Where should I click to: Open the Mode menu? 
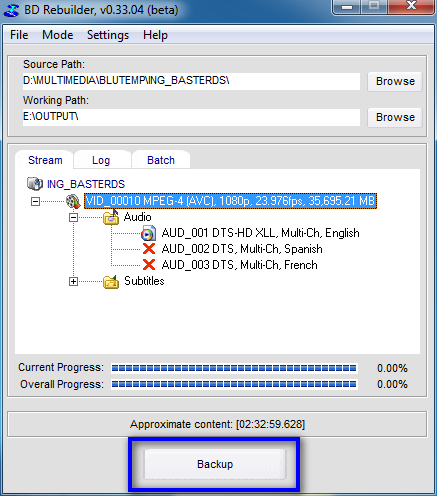click(58, 35)
